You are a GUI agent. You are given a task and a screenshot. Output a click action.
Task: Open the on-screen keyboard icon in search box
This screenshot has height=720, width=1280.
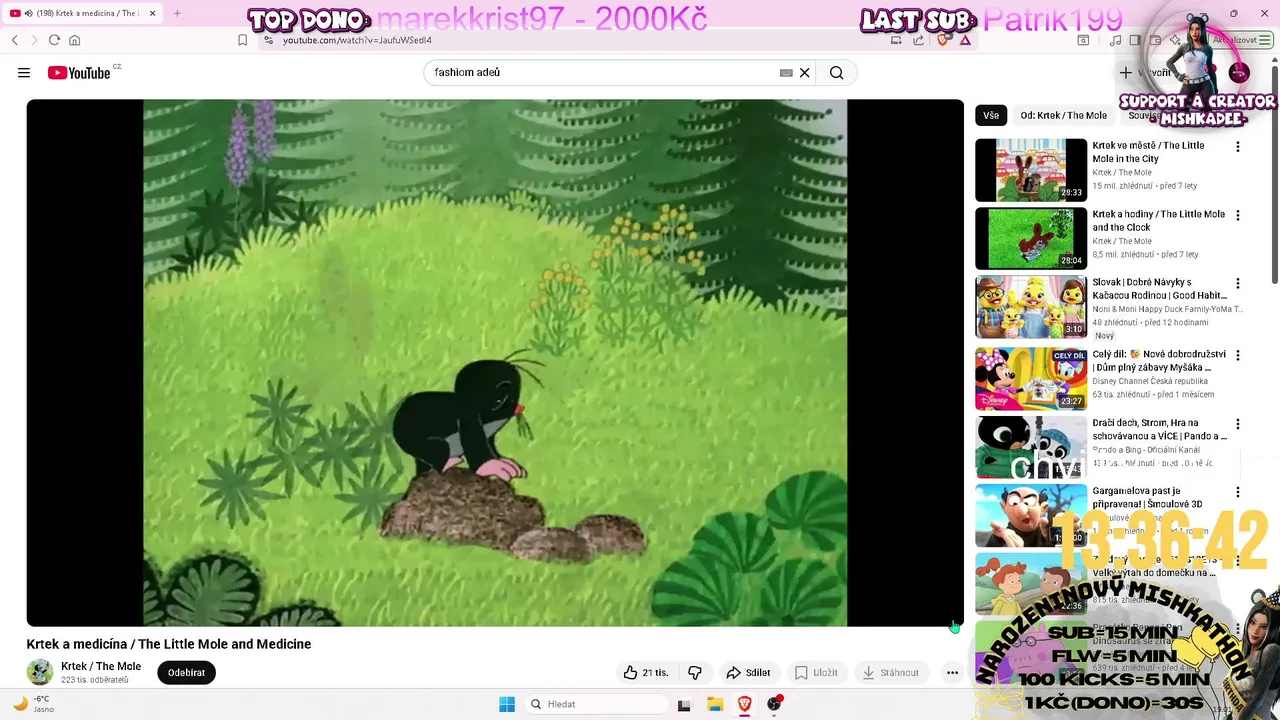click(786, 73)
